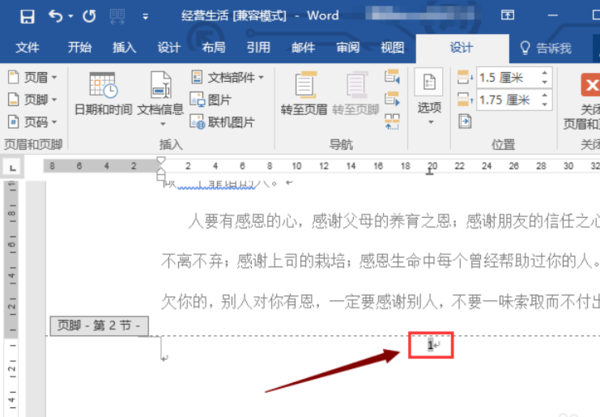Decrease the 1.5 厘米 value
This screenshot has width=600, height=417.
click(545, 82)
